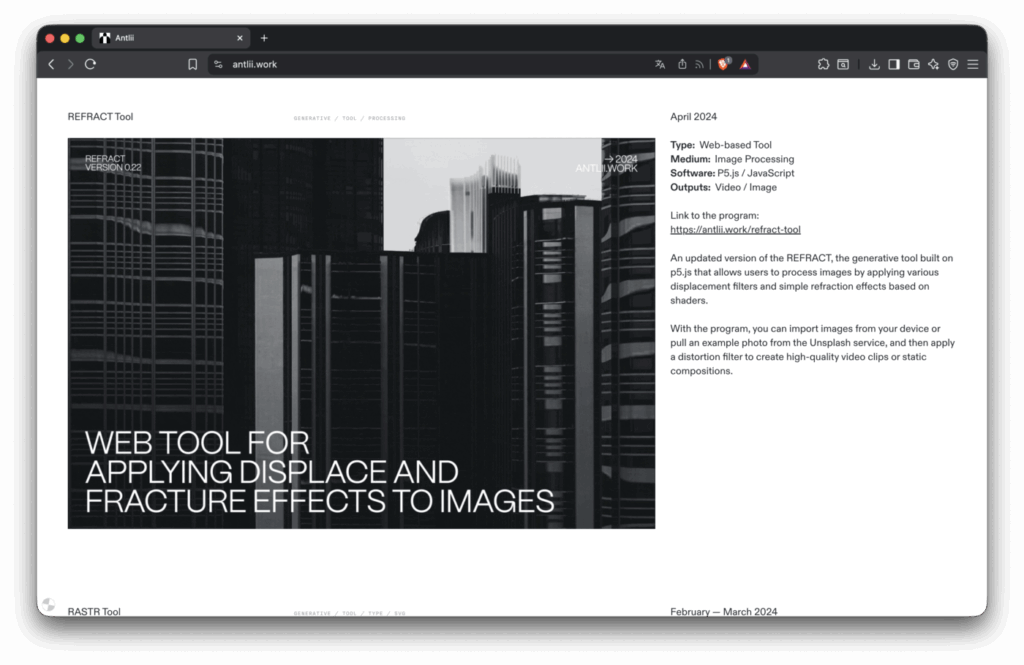The height and width of the screenshot is (665, 1024).
Task: Toggle the browser sidebar panel
Action: coord(894,64)
